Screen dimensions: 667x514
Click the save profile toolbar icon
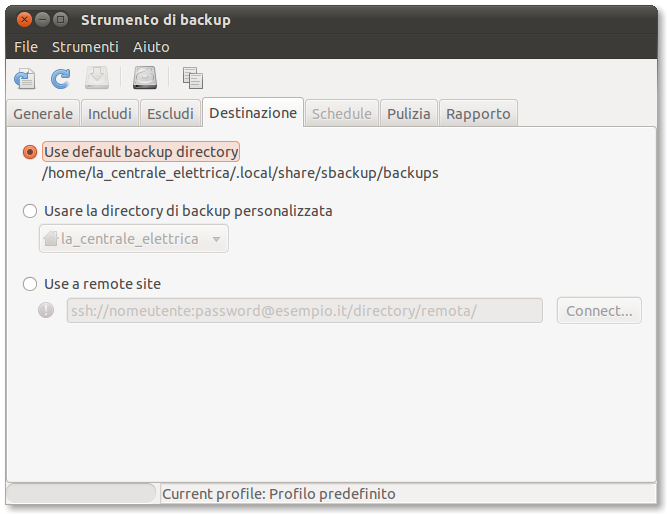point(24,78)
